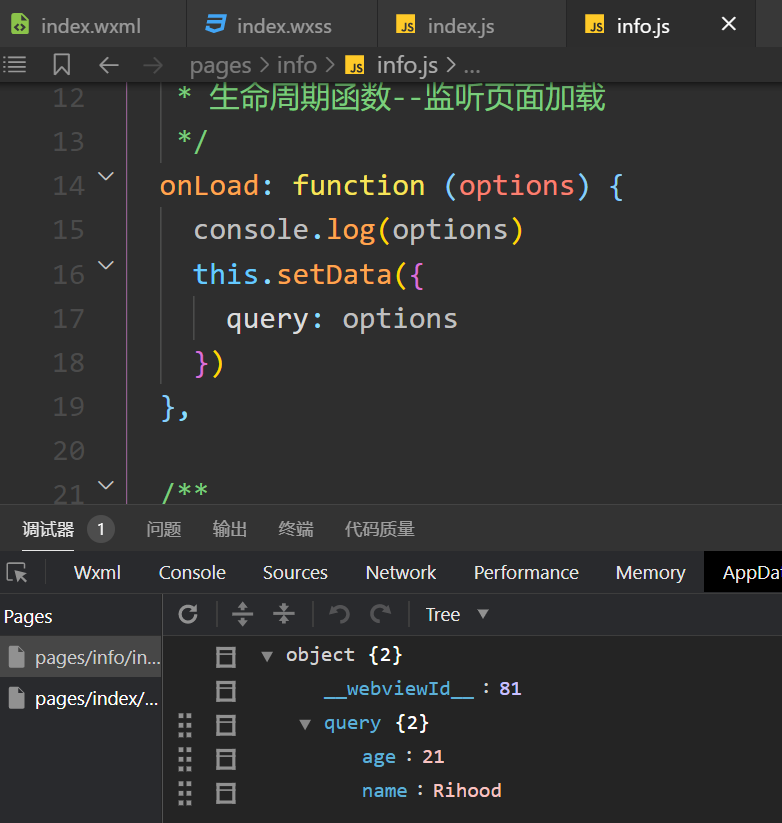Screen dimensions: 782x823
Task: Click the outline list icon
Action: [x=15, y=65]
